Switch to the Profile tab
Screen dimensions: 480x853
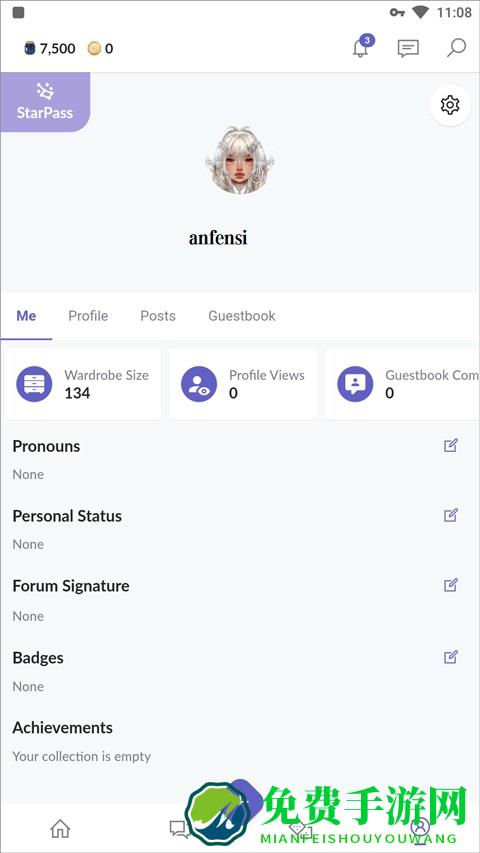tap(88, 316)
